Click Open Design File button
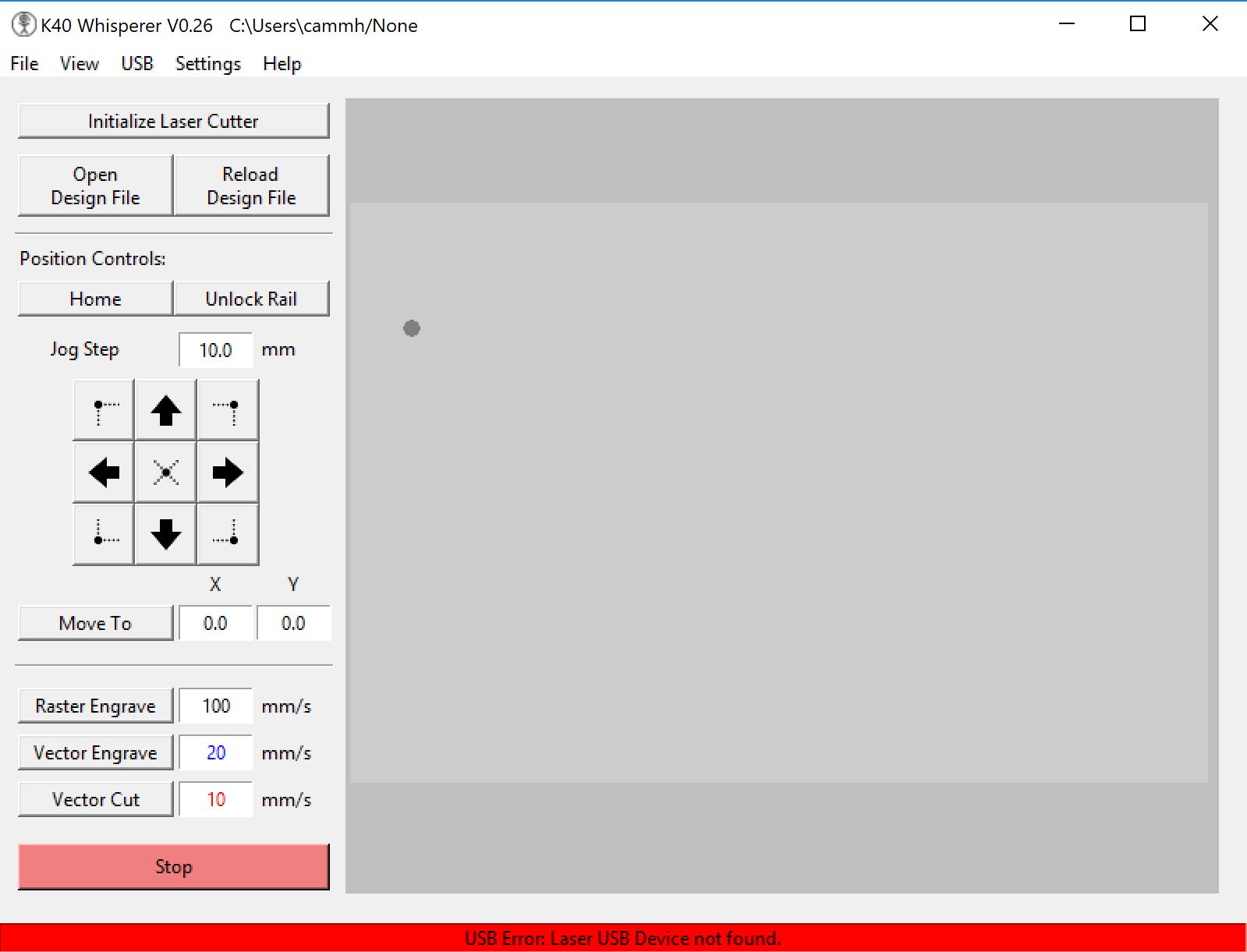The height and width of the screenshot is (952, 1247). [x=95, y=186]
